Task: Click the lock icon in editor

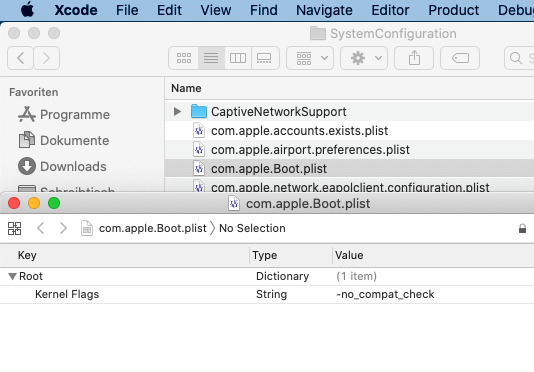Action: [x=522, y=229]
